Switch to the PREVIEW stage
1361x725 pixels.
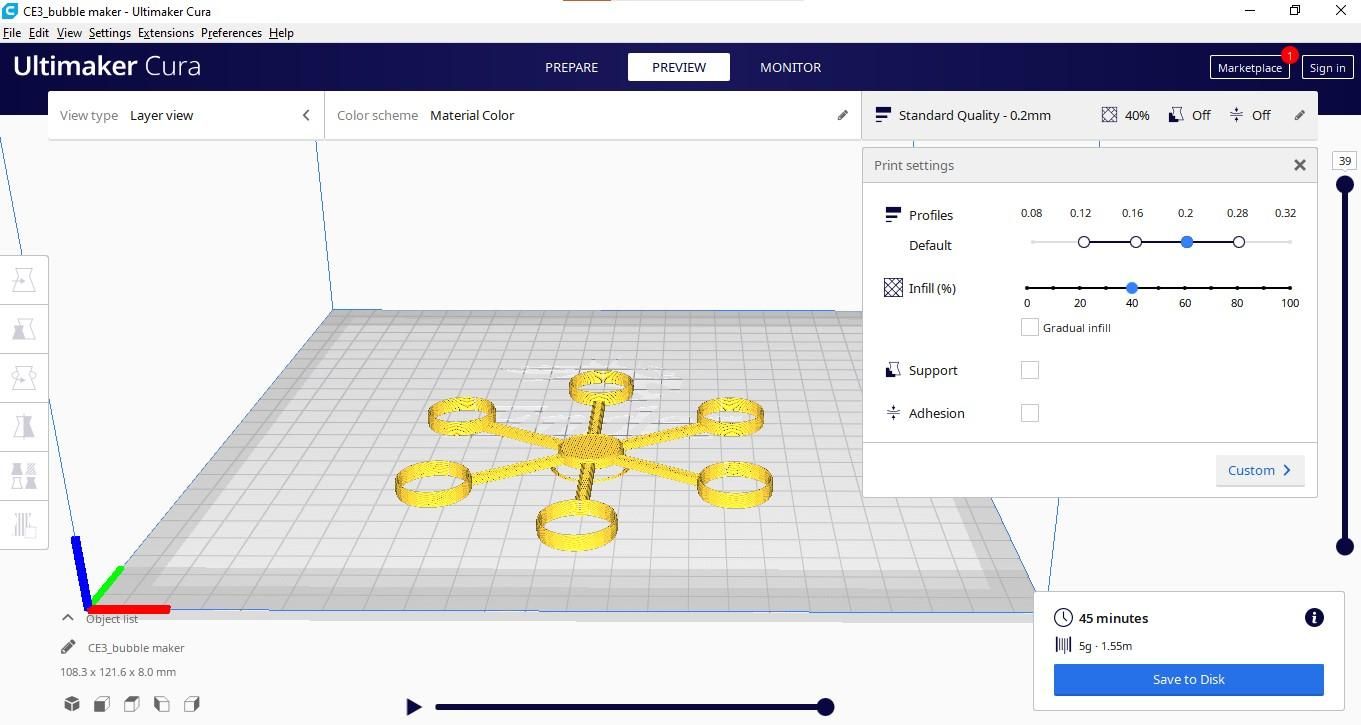(679, 67)
